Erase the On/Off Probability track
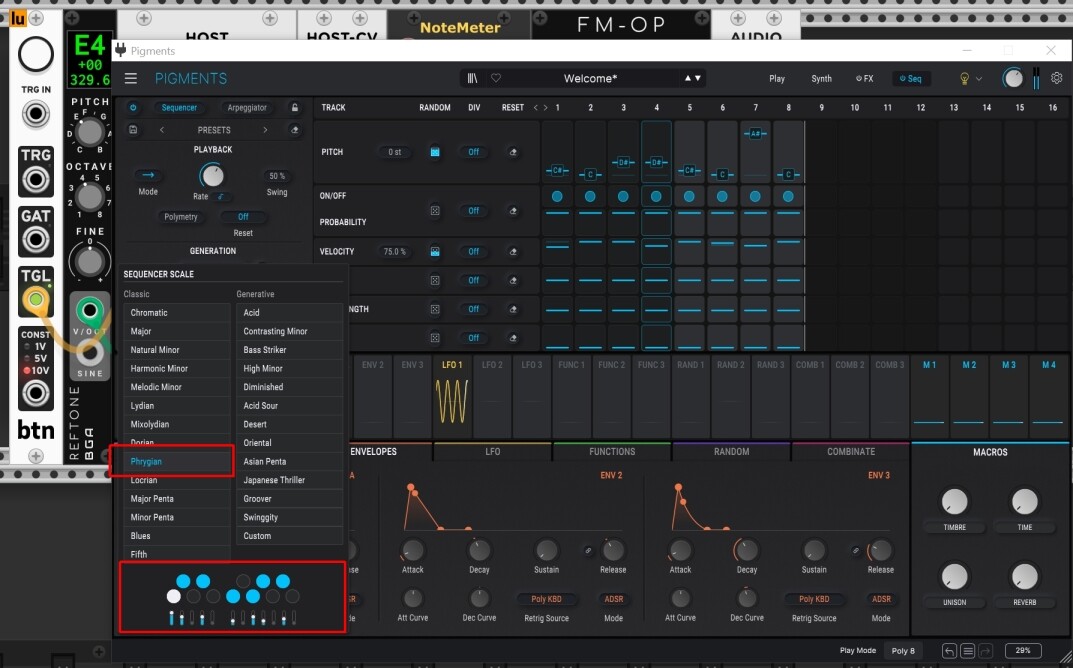 tap(513, 211)
